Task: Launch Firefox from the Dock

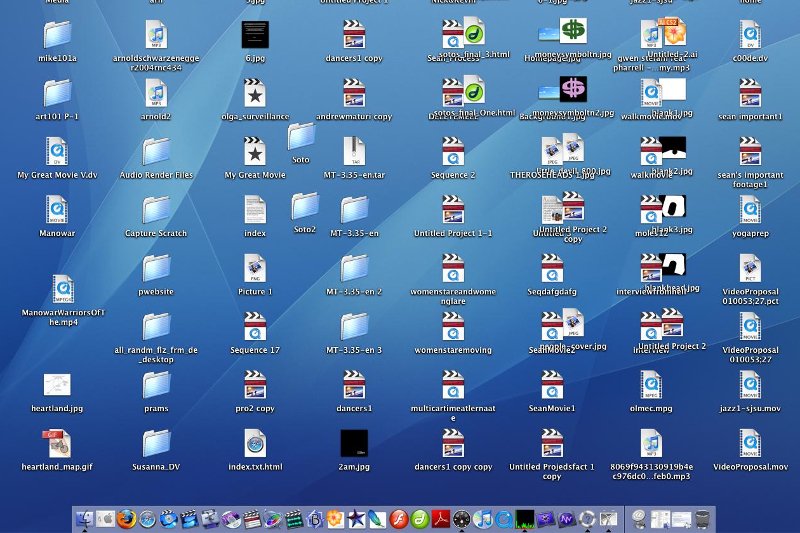Action: click(x=126, y=518)
